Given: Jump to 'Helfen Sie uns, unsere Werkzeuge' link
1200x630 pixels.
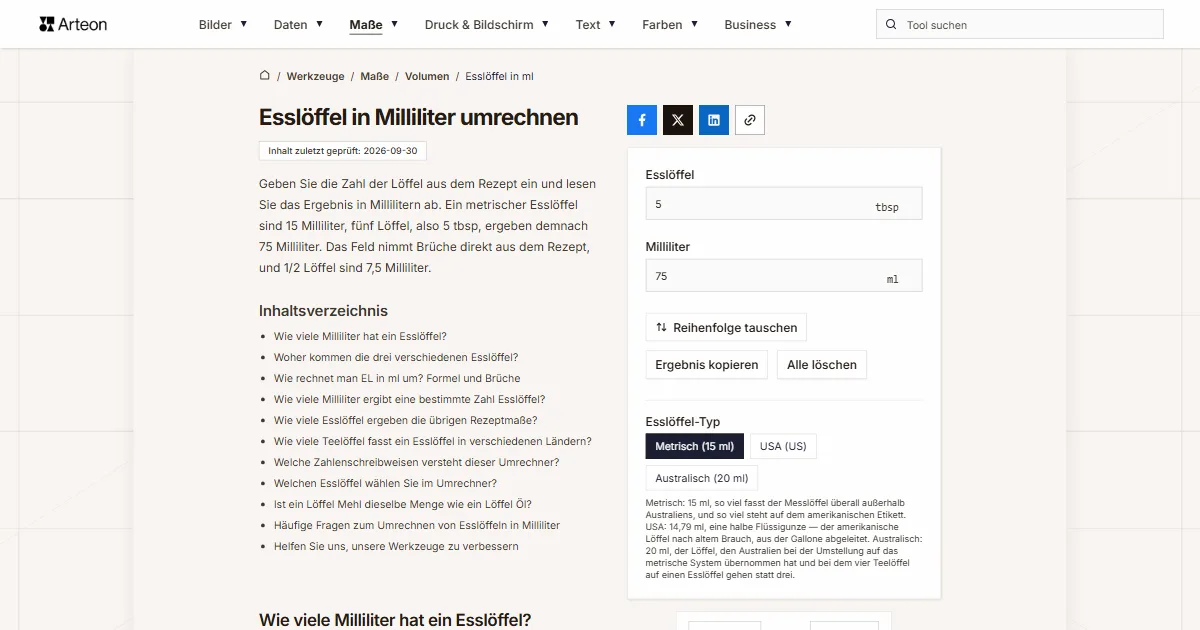Looking at the screenshot, I should (396, 546).
